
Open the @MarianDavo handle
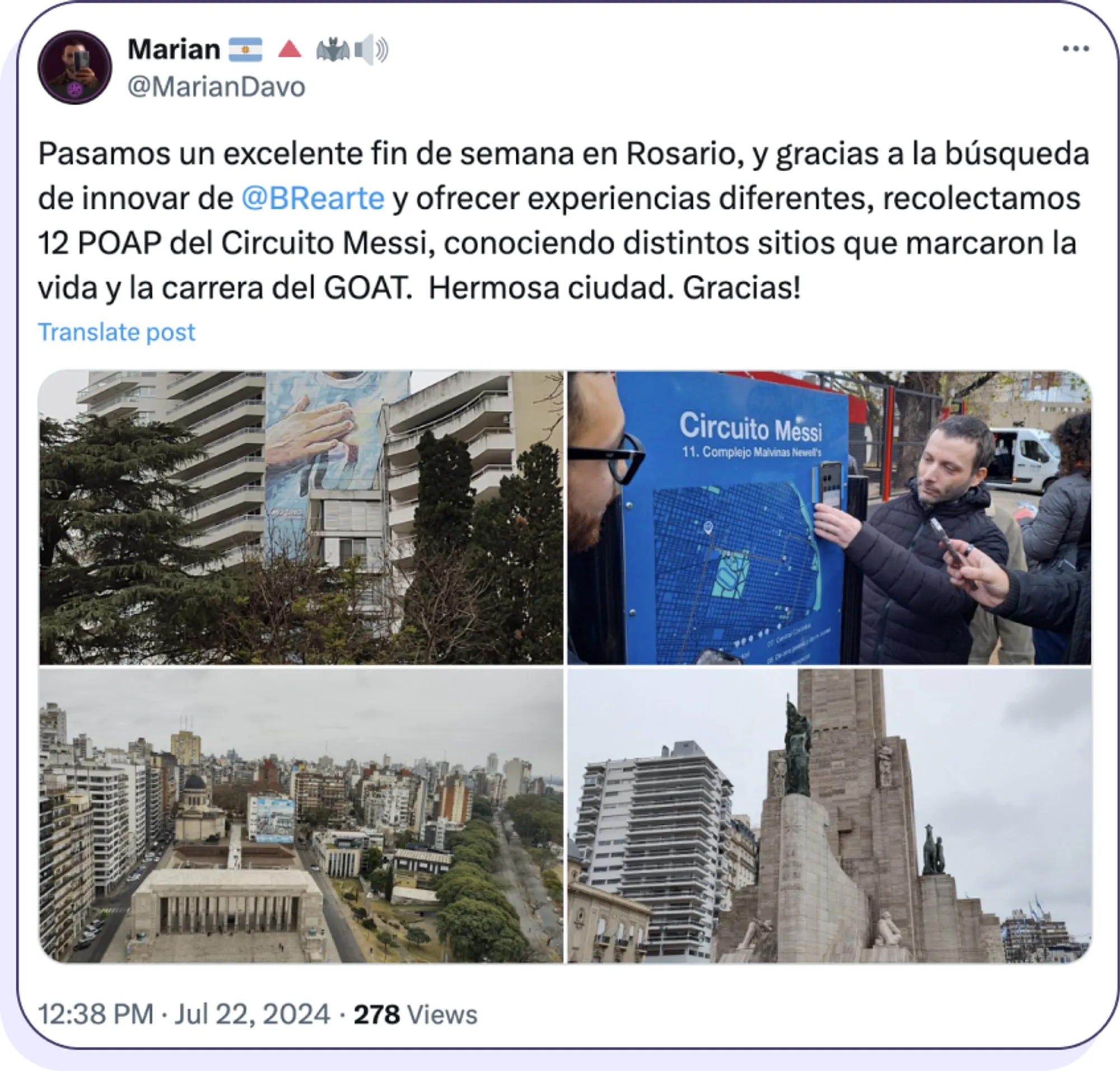click(x=217, y=87)
